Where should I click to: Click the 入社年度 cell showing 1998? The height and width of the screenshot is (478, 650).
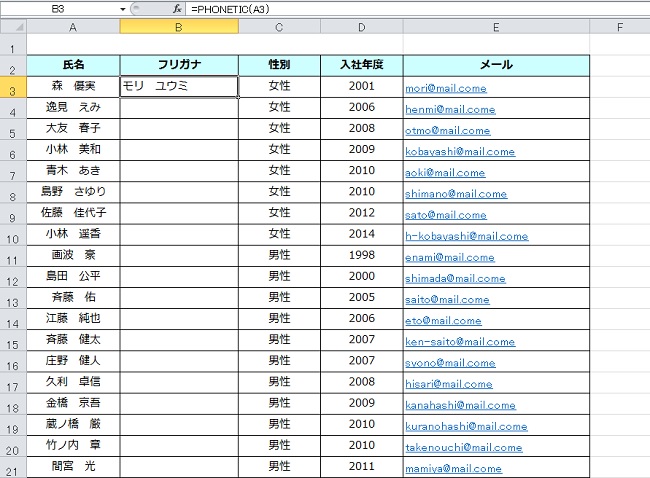pyautogui.click(x=362, y=255)
